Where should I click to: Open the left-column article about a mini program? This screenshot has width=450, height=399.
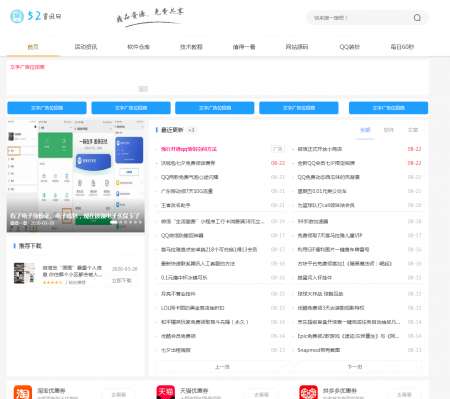(x=213, y=221)
